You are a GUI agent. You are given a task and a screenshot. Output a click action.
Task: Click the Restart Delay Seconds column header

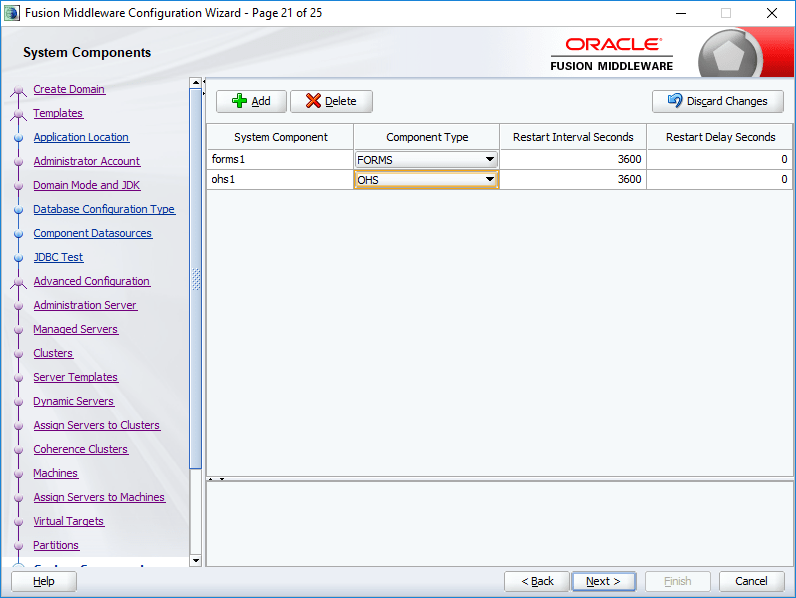click(x=720, y=137)
